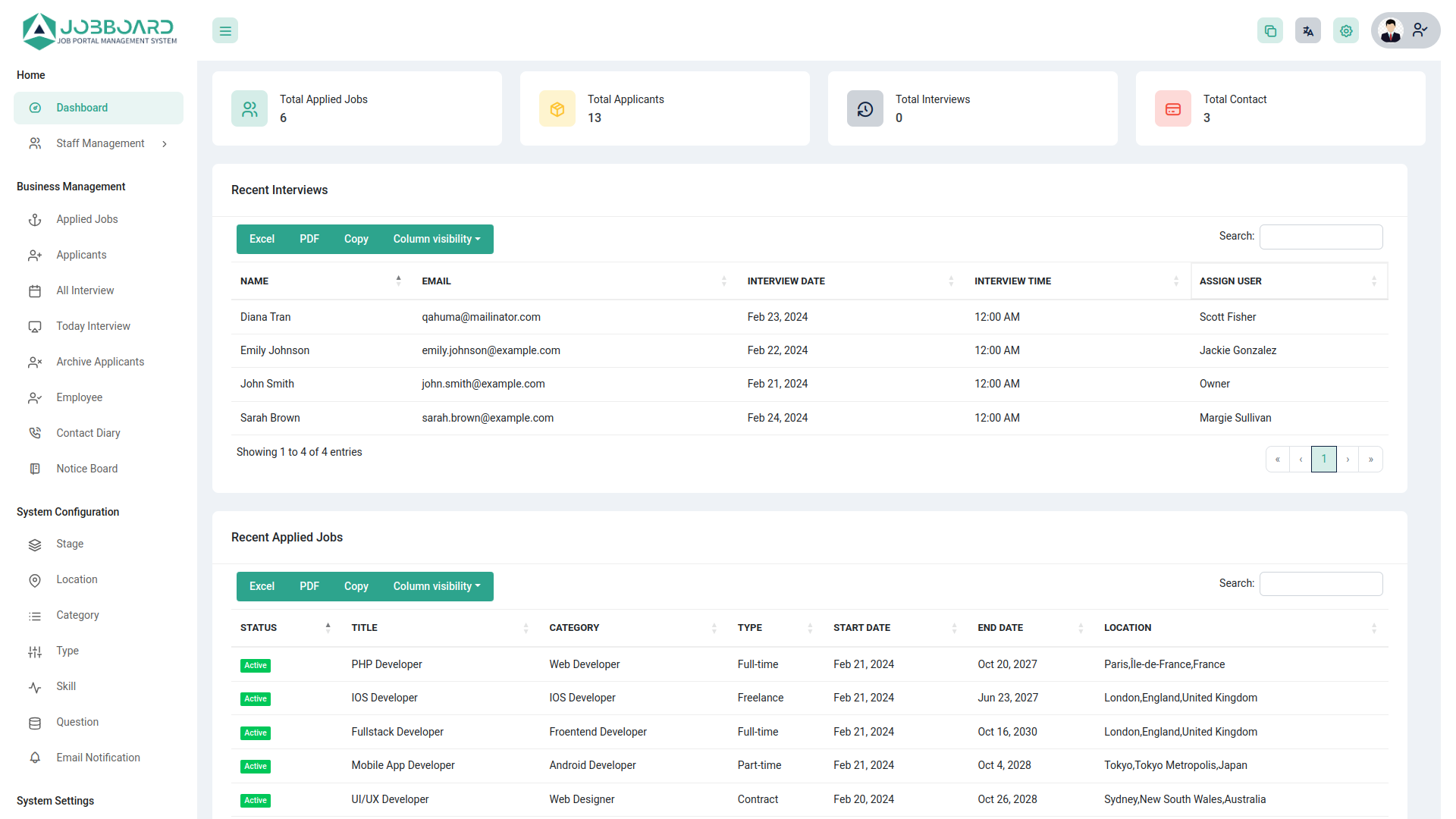The width and height of the screenshot is (1456, 819).
Task: Select the Skill icon under System Configuration
Action: (35, 686)
